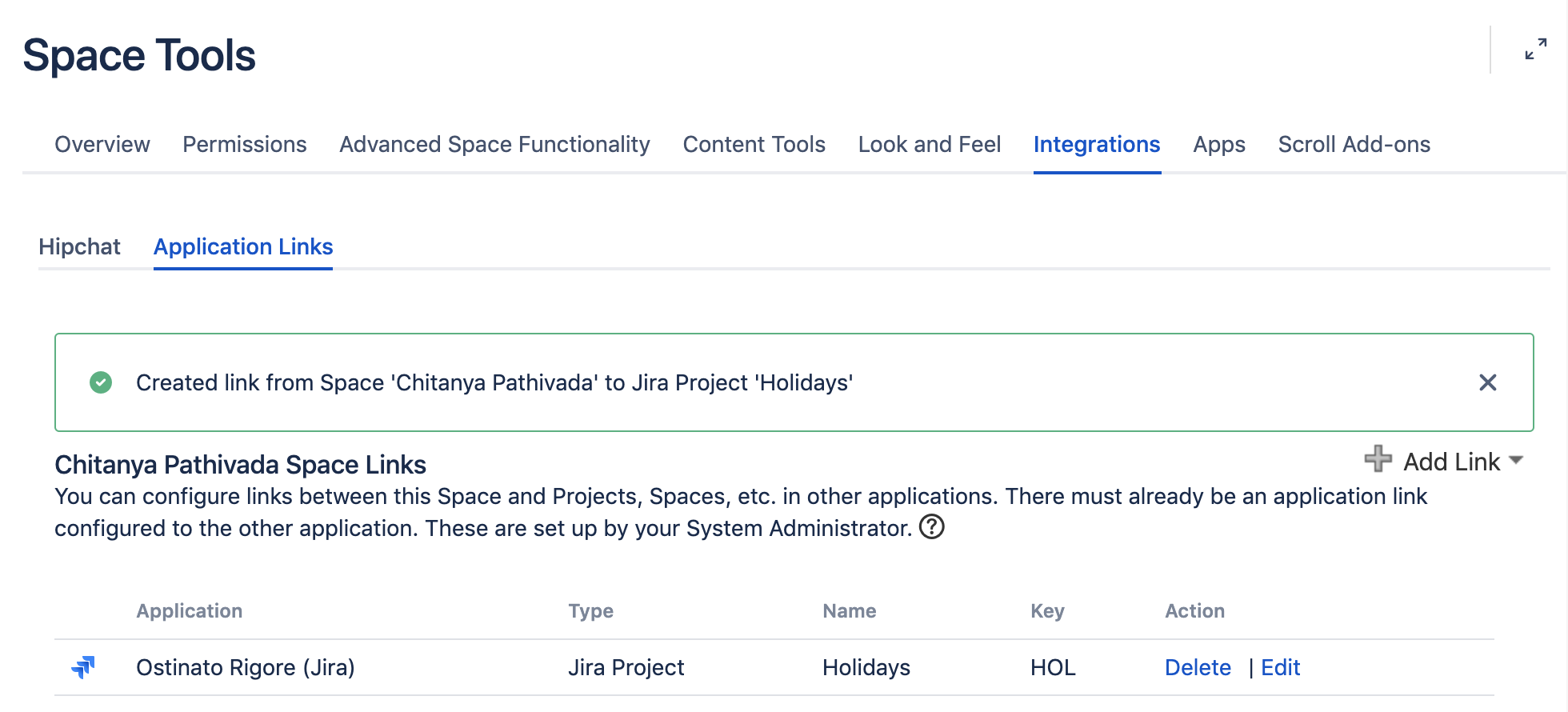
Task: Delete the Holidays Jira project link
Action: (x=1198, y=667)
